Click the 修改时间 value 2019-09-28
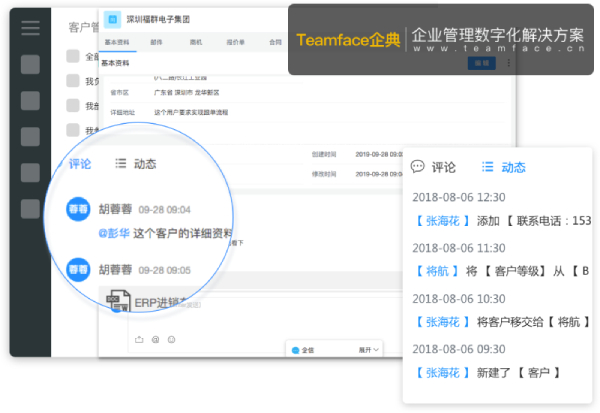Image resolution: width=600 pixels, height=413 pixels. click(379, 174)
